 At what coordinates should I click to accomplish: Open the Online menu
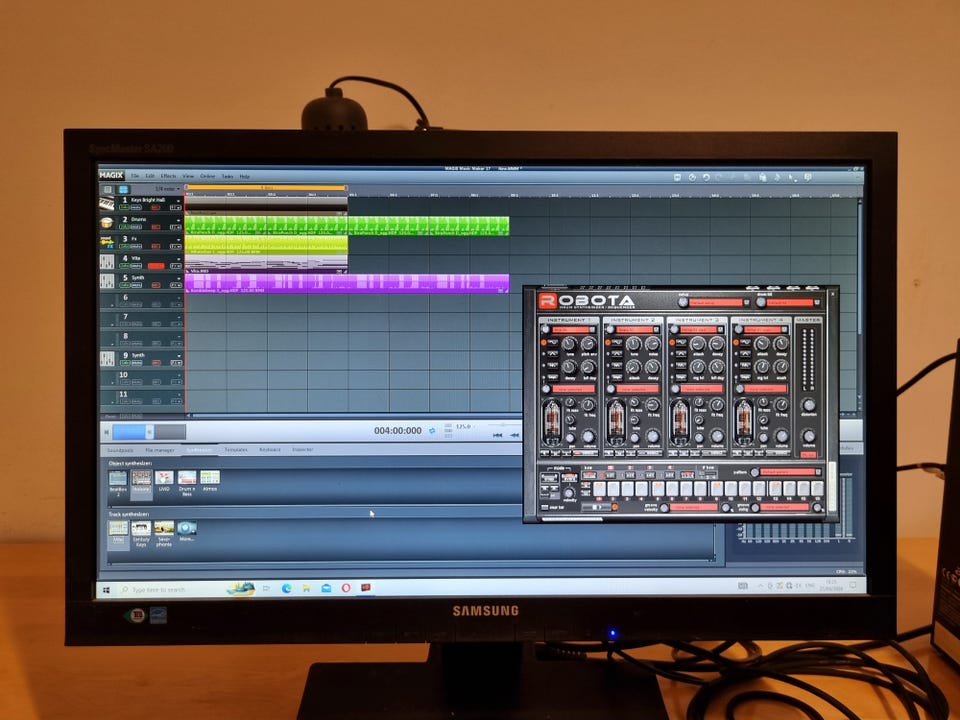coord(208,176)
